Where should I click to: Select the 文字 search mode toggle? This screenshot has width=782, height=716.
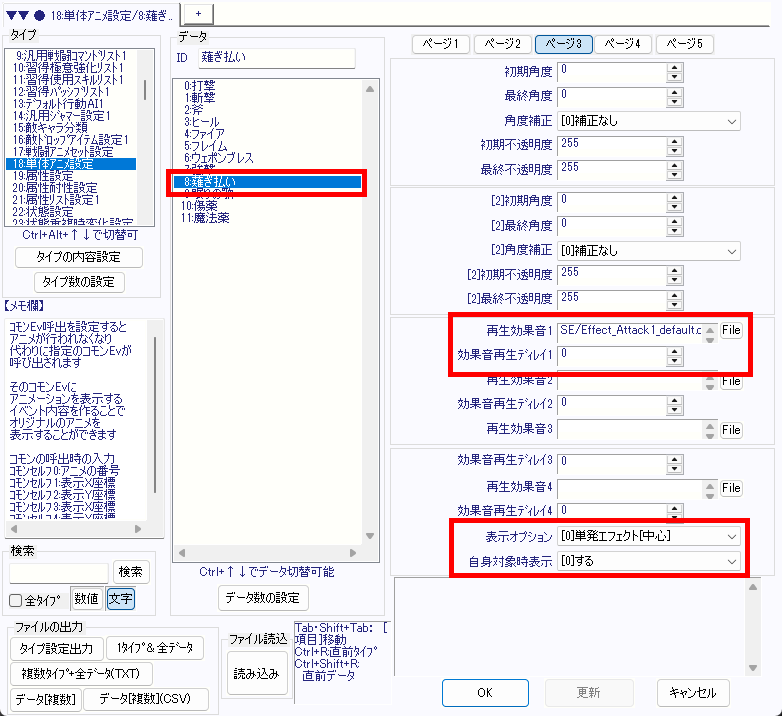[119, 599]
